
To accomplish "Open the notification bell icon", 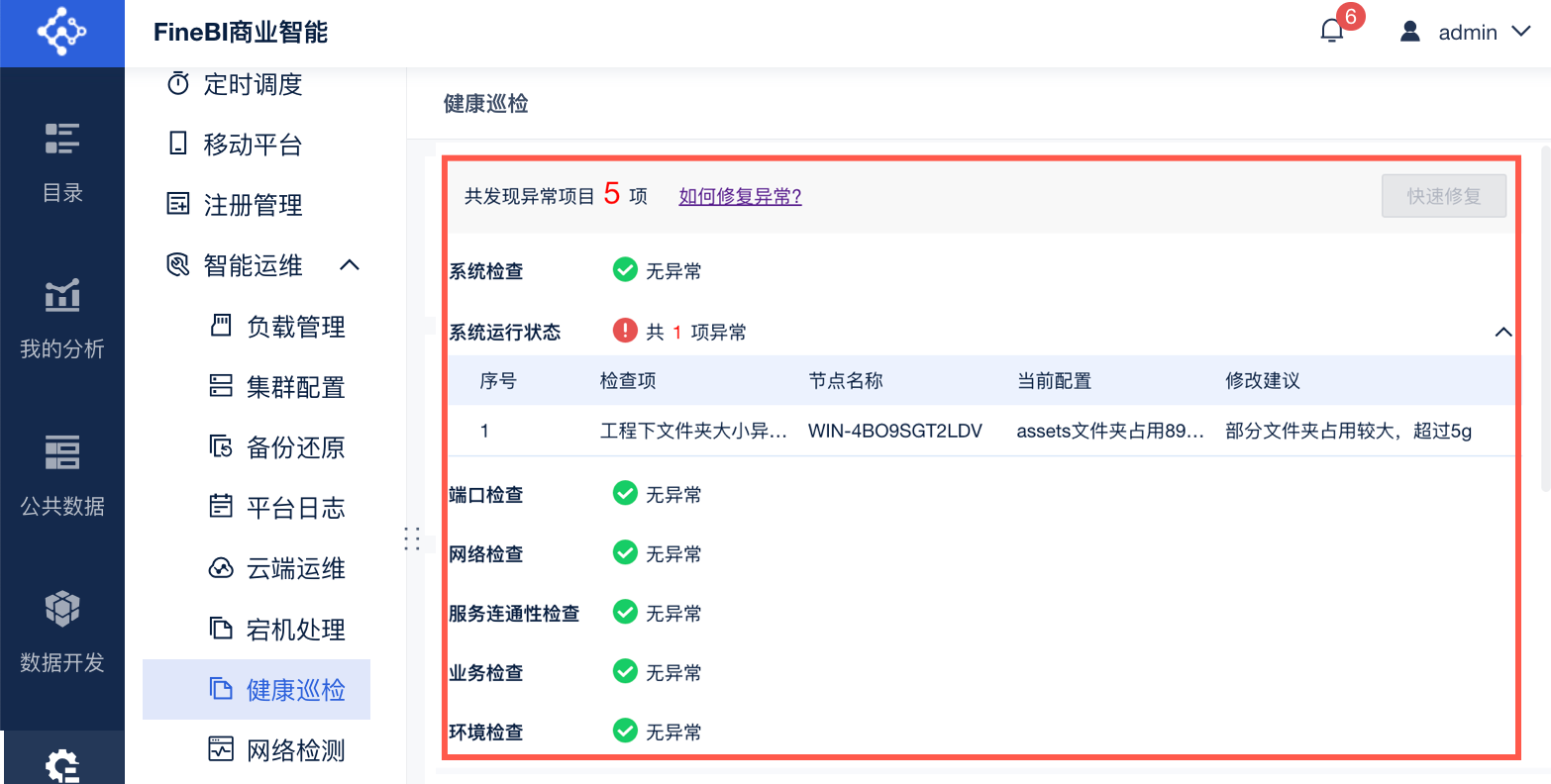I will point(1332,32).
